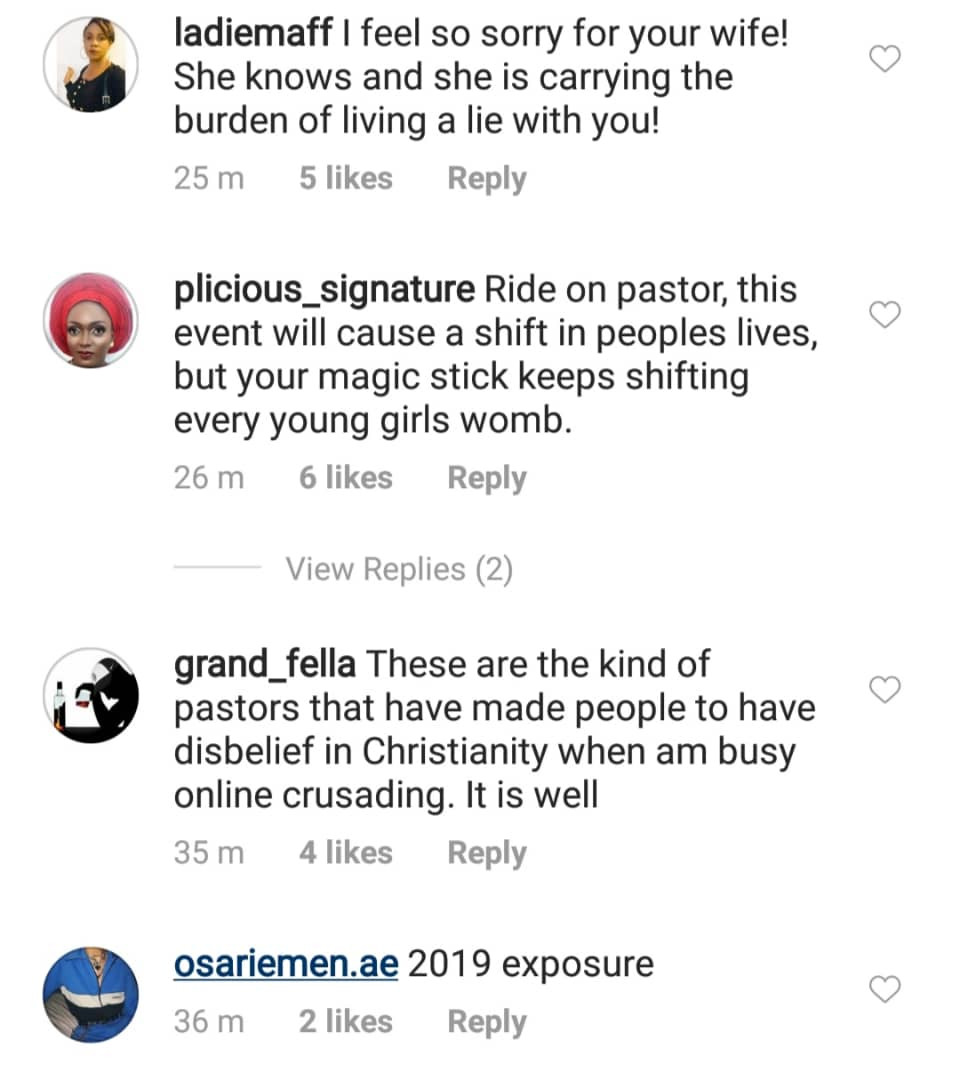This screenshot has width=960, height=1080.
Task: Open plicious_signature's red headwrap avatar
Action: pos(90,320)
